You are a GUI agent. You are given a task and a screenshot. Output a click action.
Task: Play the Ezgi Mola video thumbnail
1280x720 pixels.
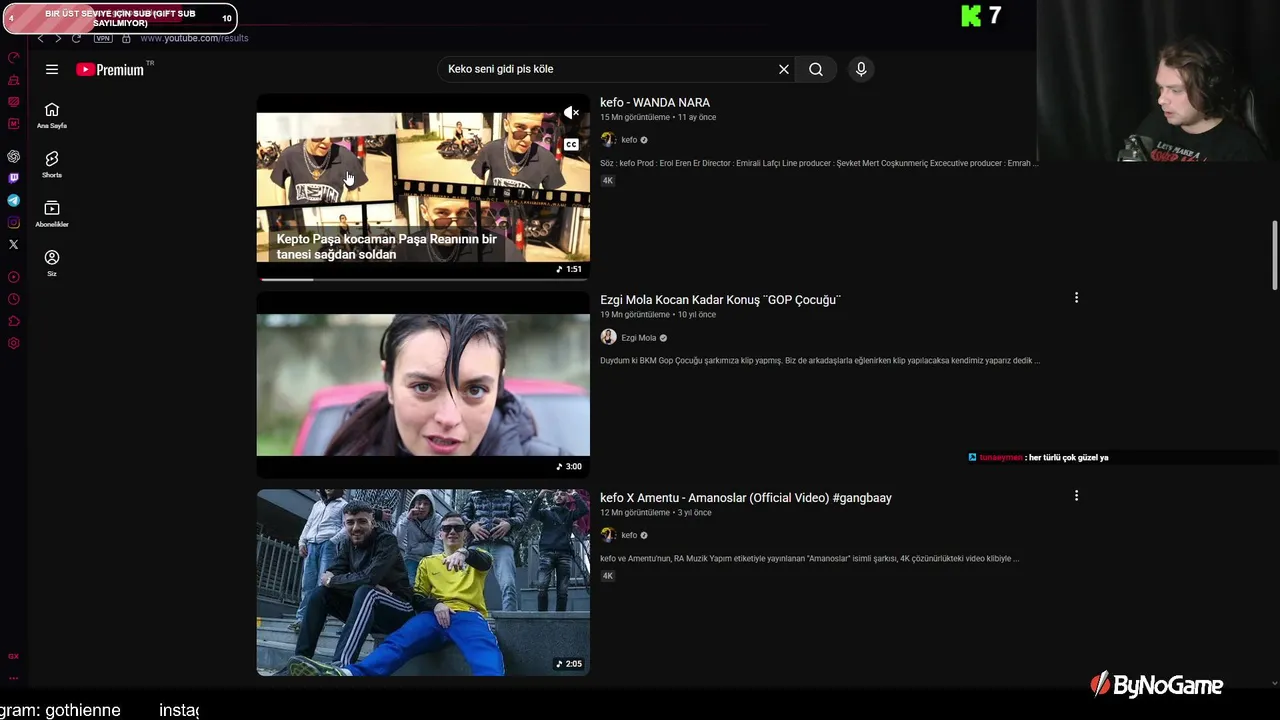[423, 385]
